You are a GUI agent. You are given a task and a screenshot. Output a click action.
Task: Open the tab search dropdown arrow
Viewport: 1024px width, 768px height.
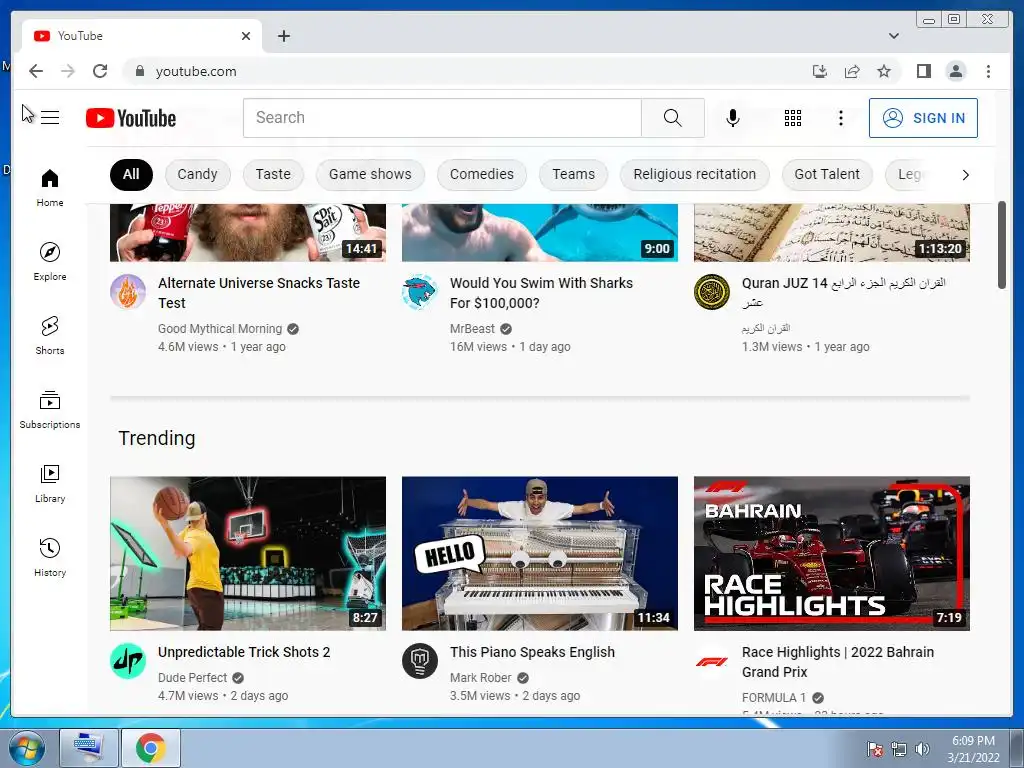(893, 36)
